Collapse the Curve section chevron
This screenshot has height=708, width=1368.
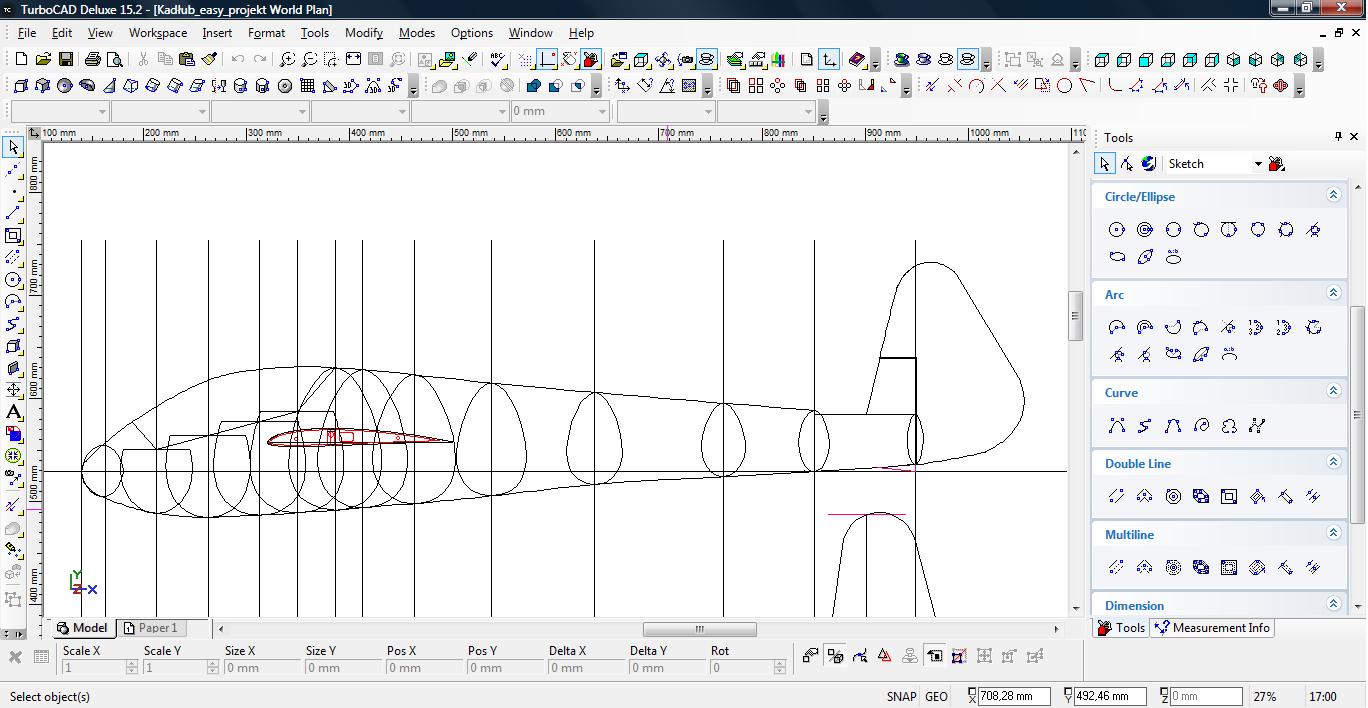1333,392
